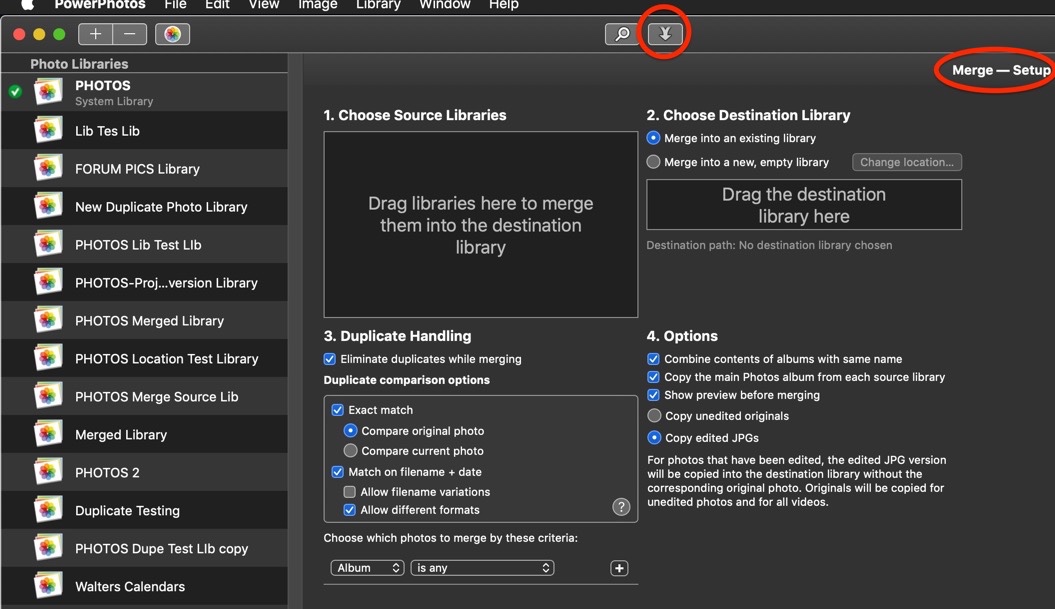The height and width of the screenshot is (609, 1055).
Task: Select Merge into an existing library
Action: pos(653,138)
